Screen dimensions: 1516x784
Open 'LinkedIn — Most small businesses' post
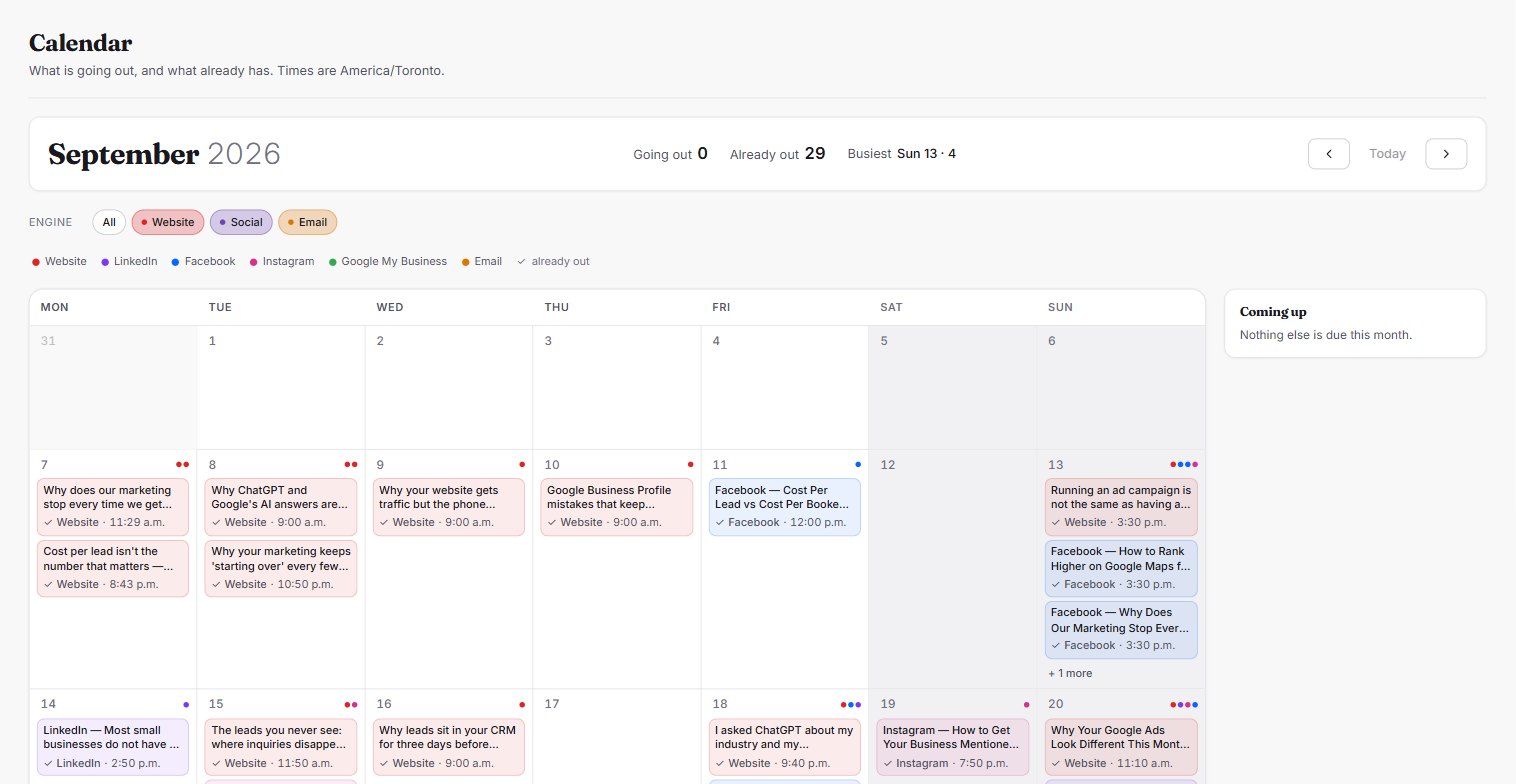pyautogui.click(x=113, y=747)
